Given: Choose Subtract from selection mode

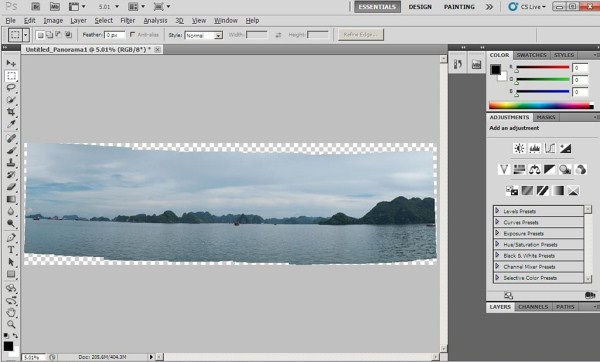Looking at the screenshot, I should tap(59, 35).
